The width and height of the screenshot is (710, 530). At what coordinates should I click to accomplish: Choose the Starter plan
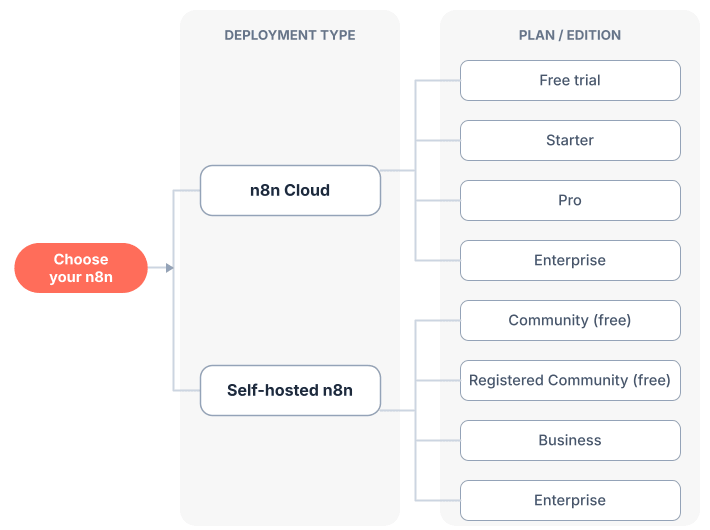[570, 140]
